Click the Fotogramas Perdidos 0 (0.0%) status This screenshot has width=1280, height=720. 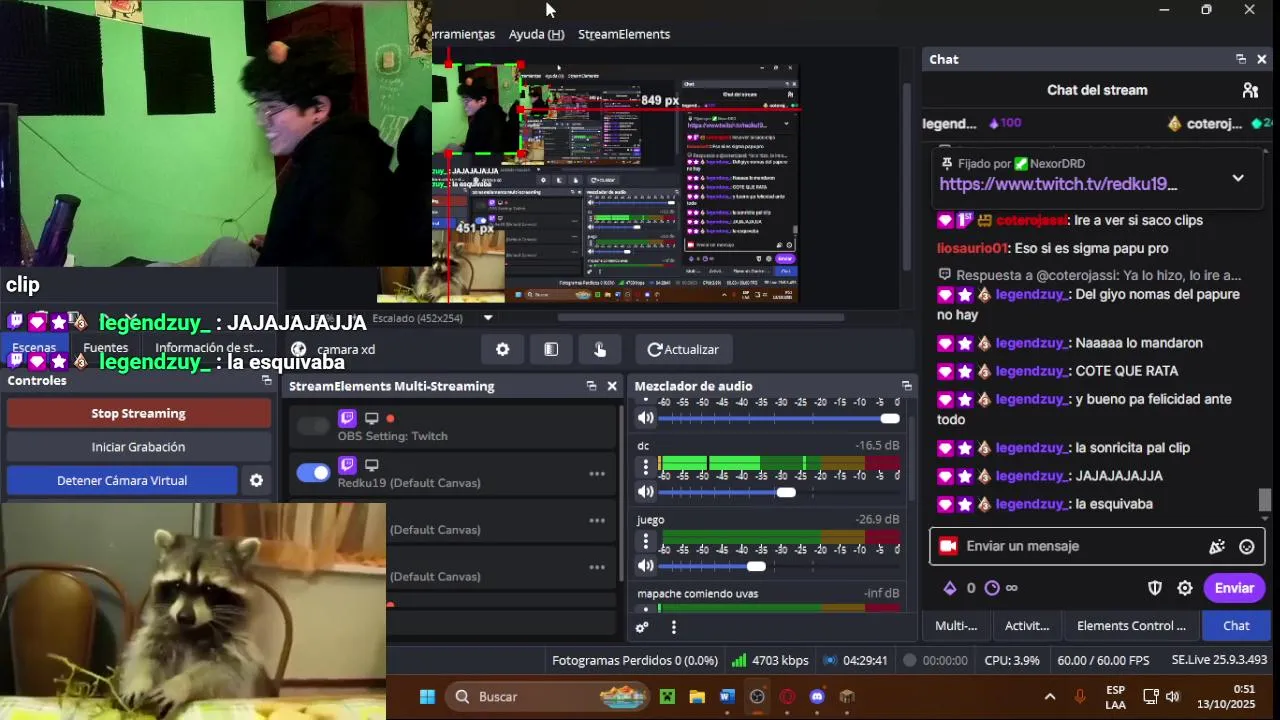[x=635, y=660]
